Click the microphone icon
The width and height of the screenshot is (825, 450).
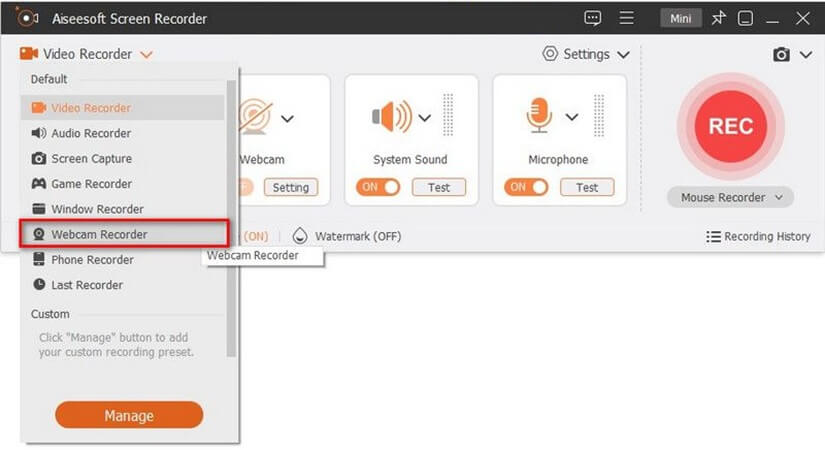click(x=539, y=117)
